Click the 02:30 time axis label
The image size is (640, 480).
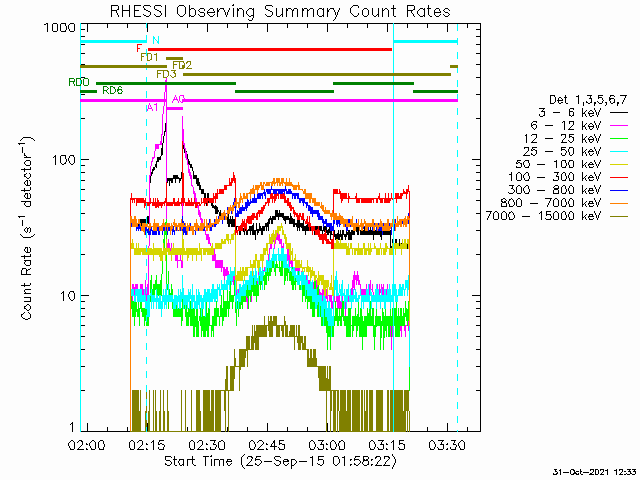pos(207,444)
